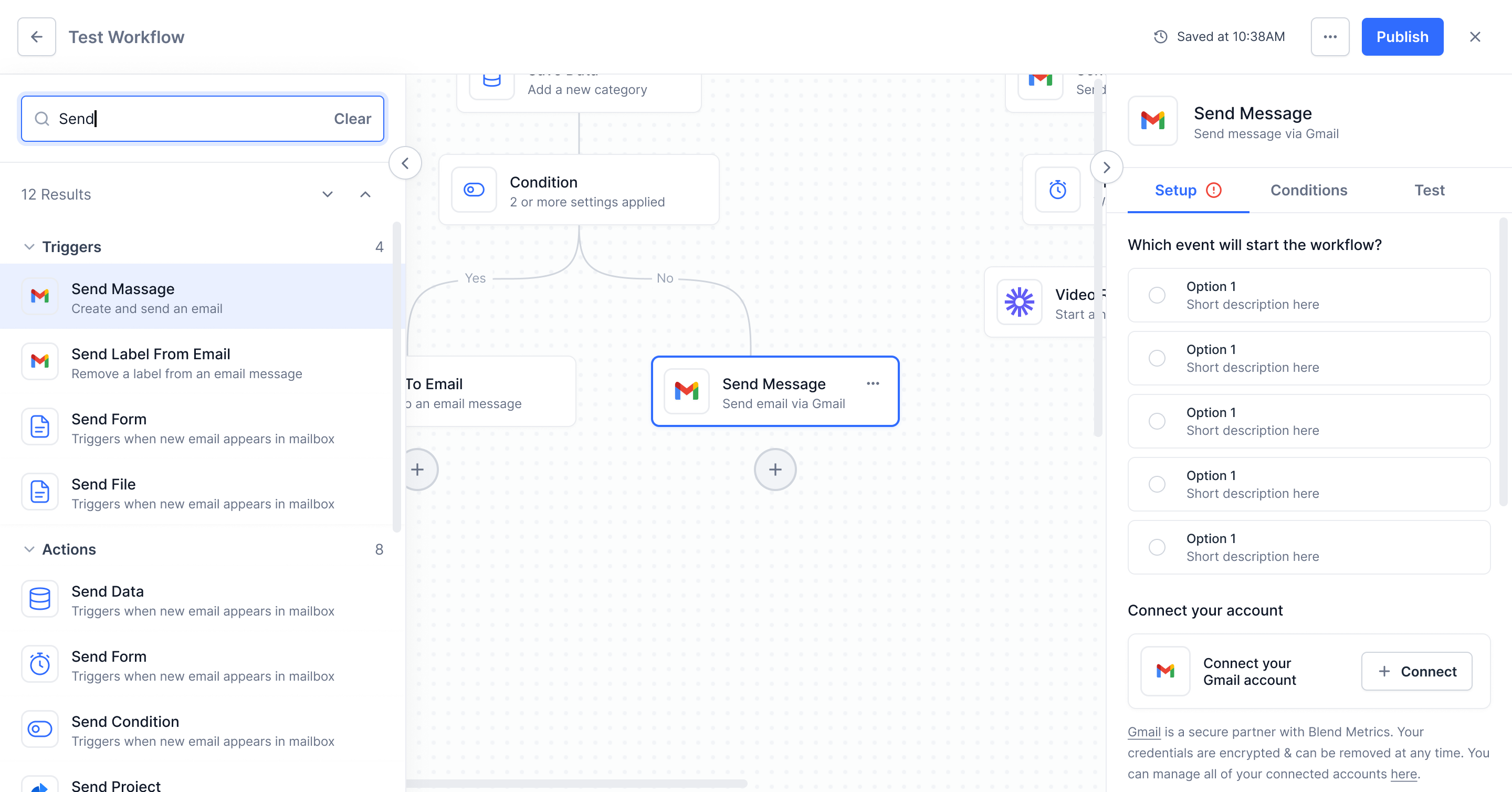Select the fifth Option 1 radio button
The width and height of the screenshot is (1512, 792).
click(x=1157, y=547)
